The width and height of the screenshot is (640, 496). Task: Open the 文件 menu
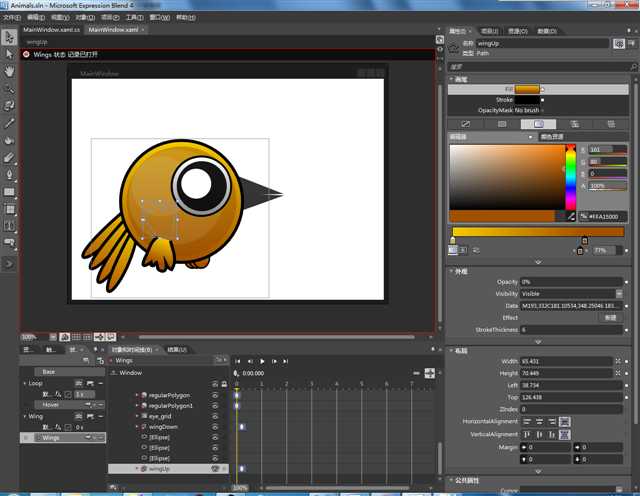pyautogui.click(x=12, y=18)
